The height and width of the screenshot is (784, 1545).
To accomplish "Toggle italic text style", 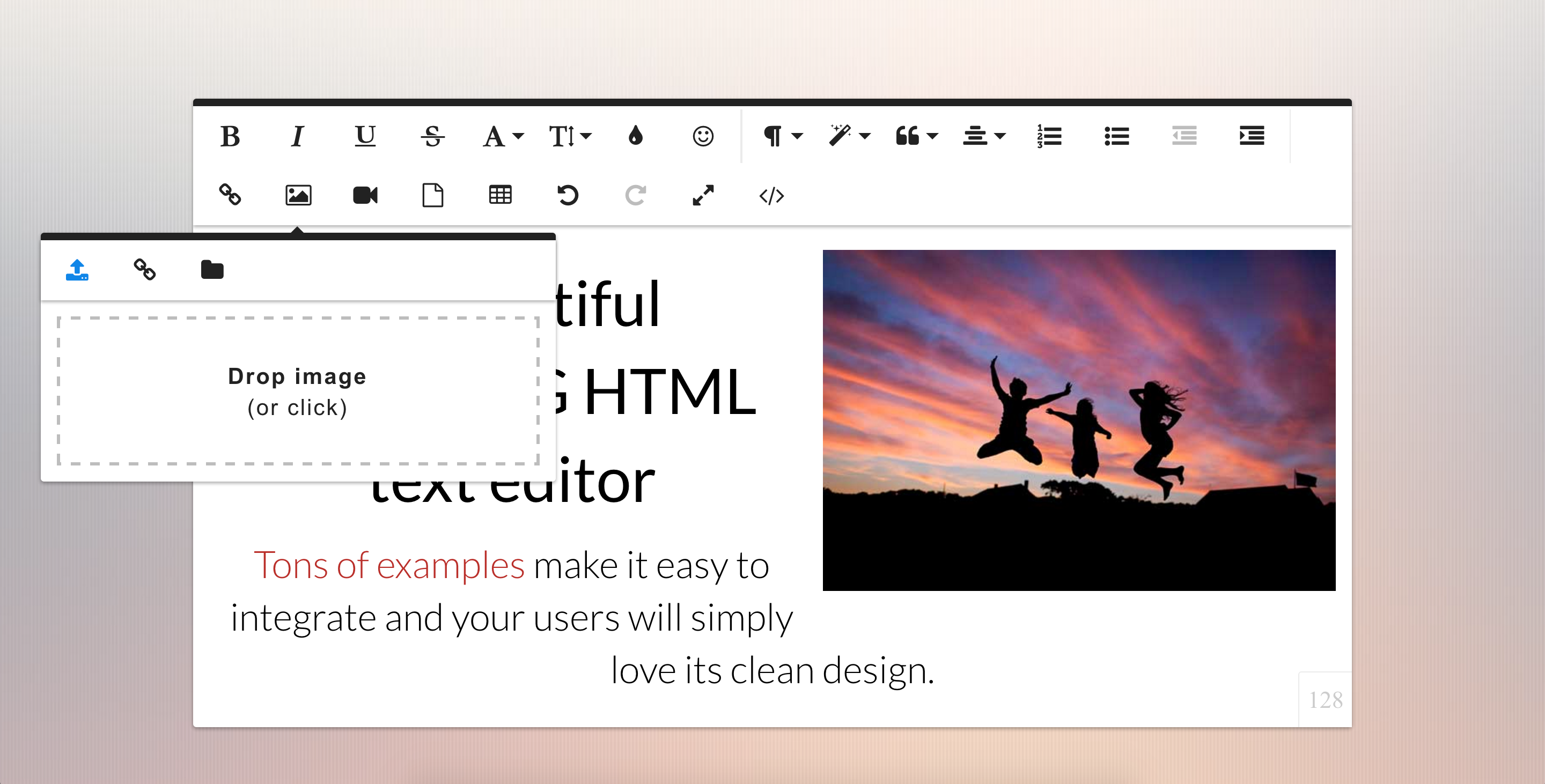I will (x=298, y=136).
